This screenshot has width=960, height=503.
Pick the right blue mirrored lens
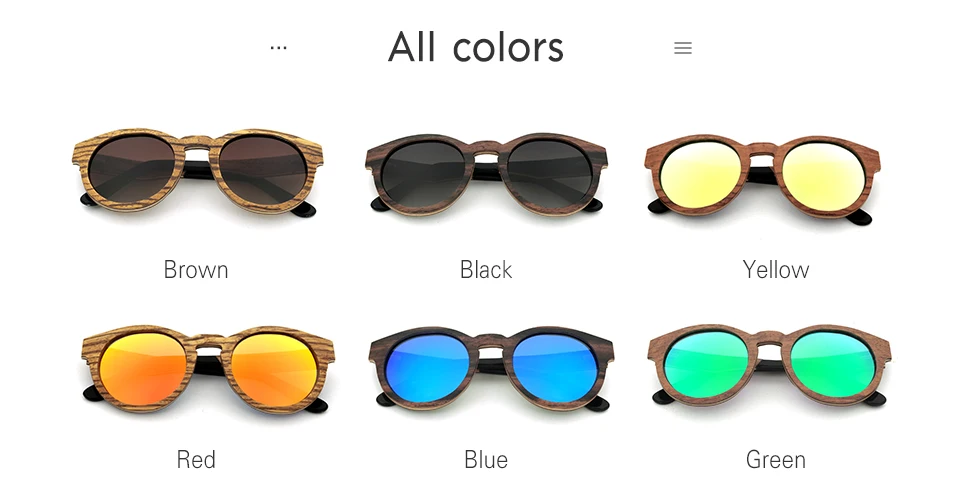pyautogui.click(x=555, y=368)
